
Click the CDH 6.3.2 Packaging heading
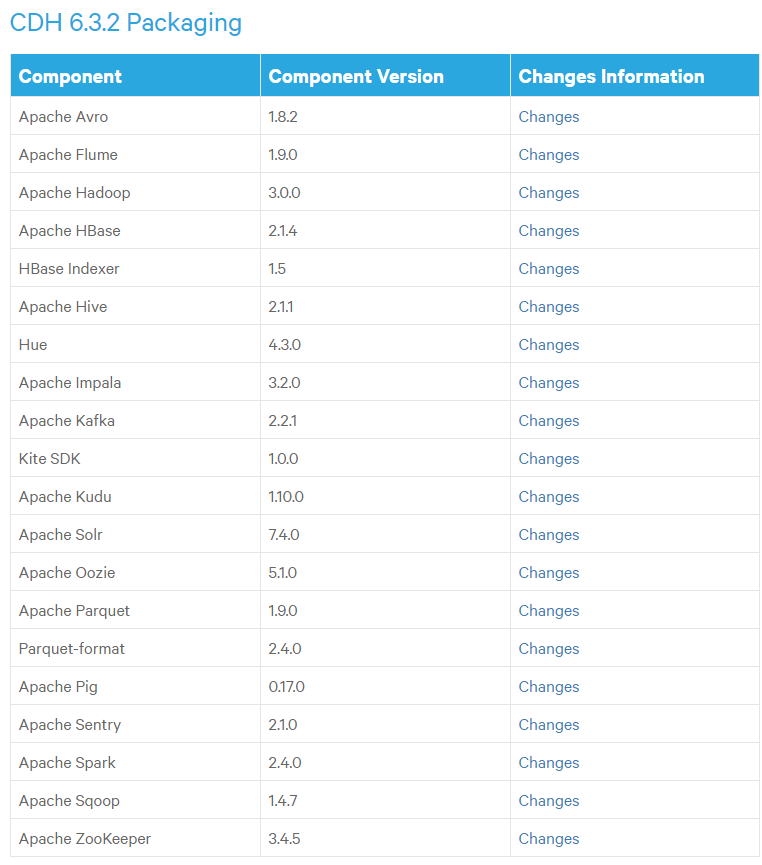point(126,23)
